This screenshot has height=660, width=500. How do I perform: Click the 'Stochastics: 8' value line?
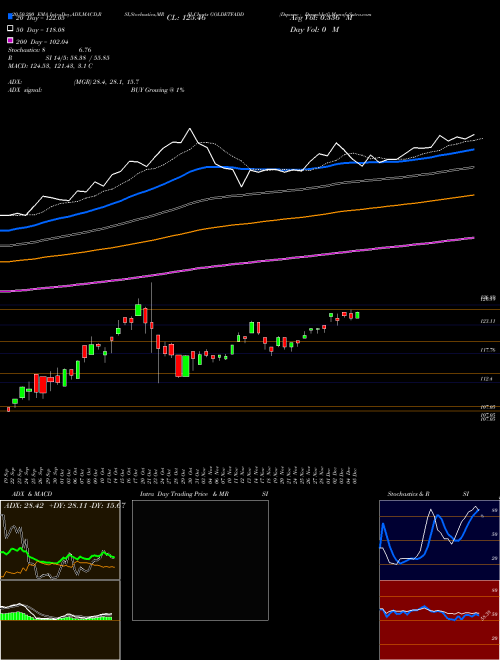(49, 50)
